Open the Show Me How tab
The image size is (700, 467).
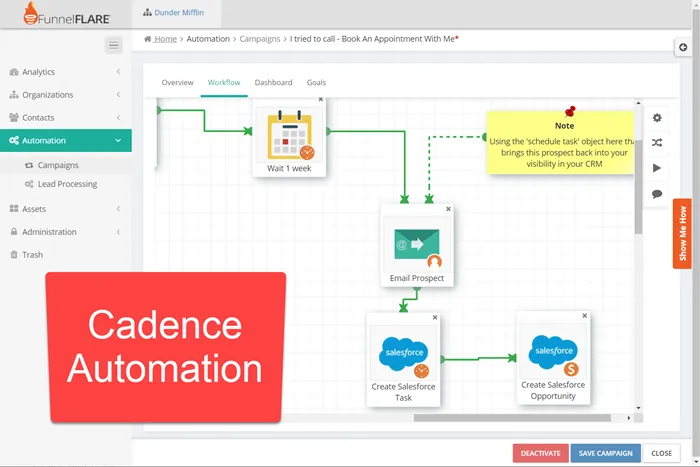coord(682,234)
